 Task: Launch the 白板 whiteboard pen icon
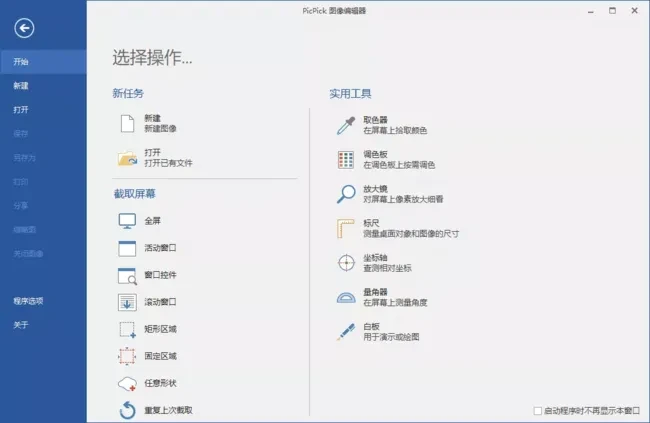pos(346,331)
